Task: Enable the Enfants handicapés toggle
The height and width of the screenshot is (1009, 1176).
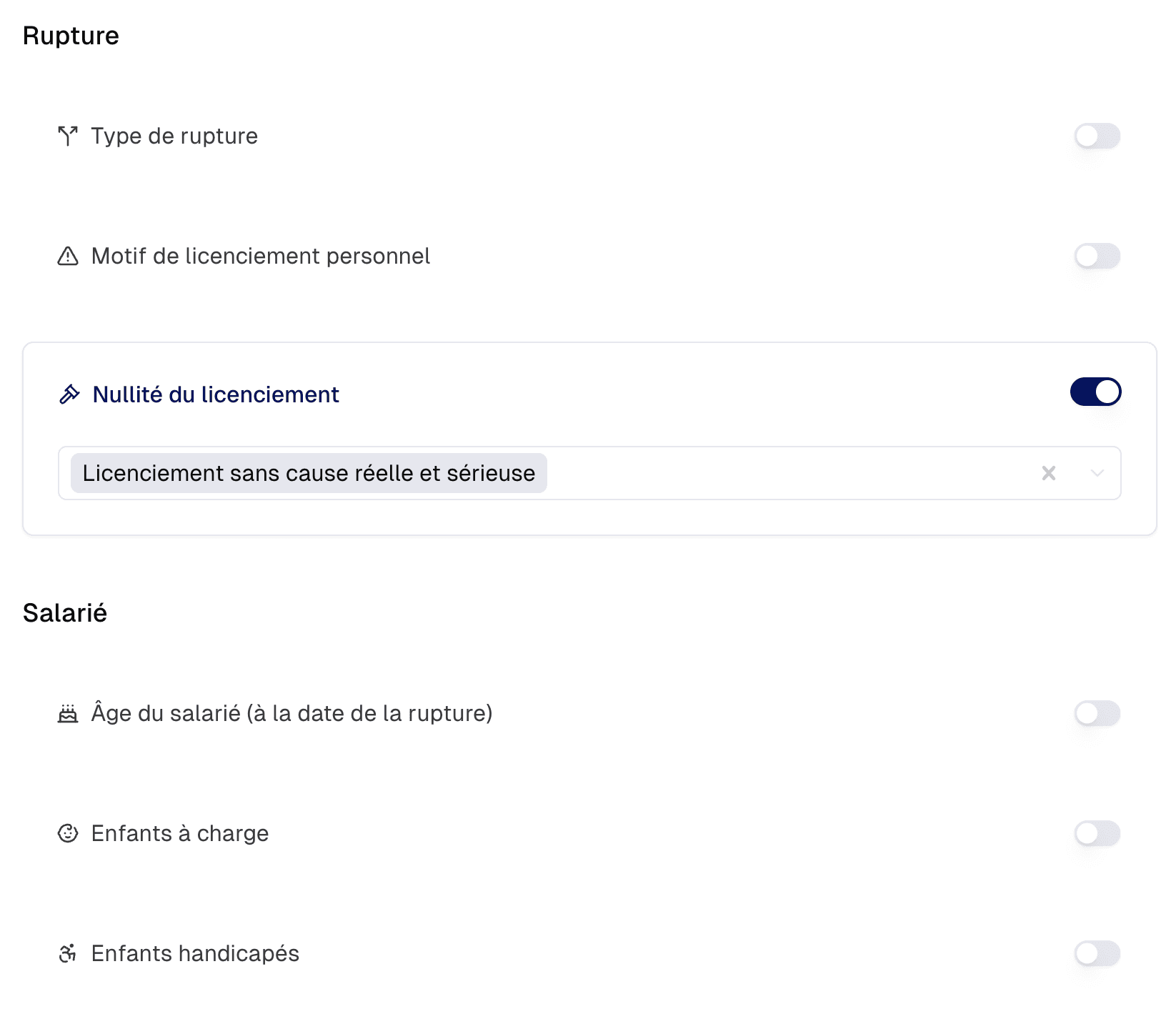Action: 1097,953
